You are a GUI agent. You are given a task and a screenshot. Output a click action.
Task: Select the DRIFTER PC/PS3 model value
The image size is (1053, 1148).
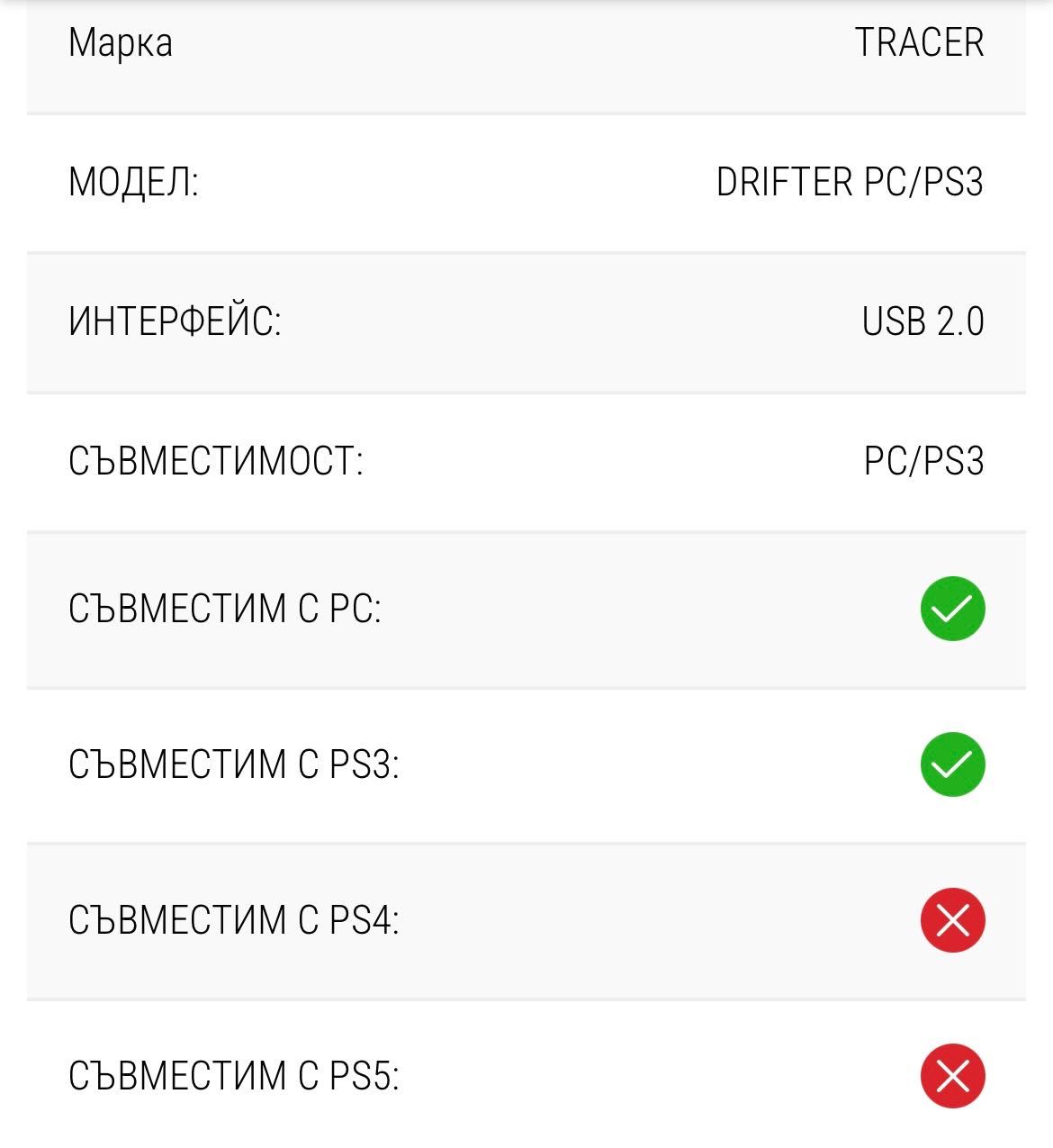click(x=850, y=182)
